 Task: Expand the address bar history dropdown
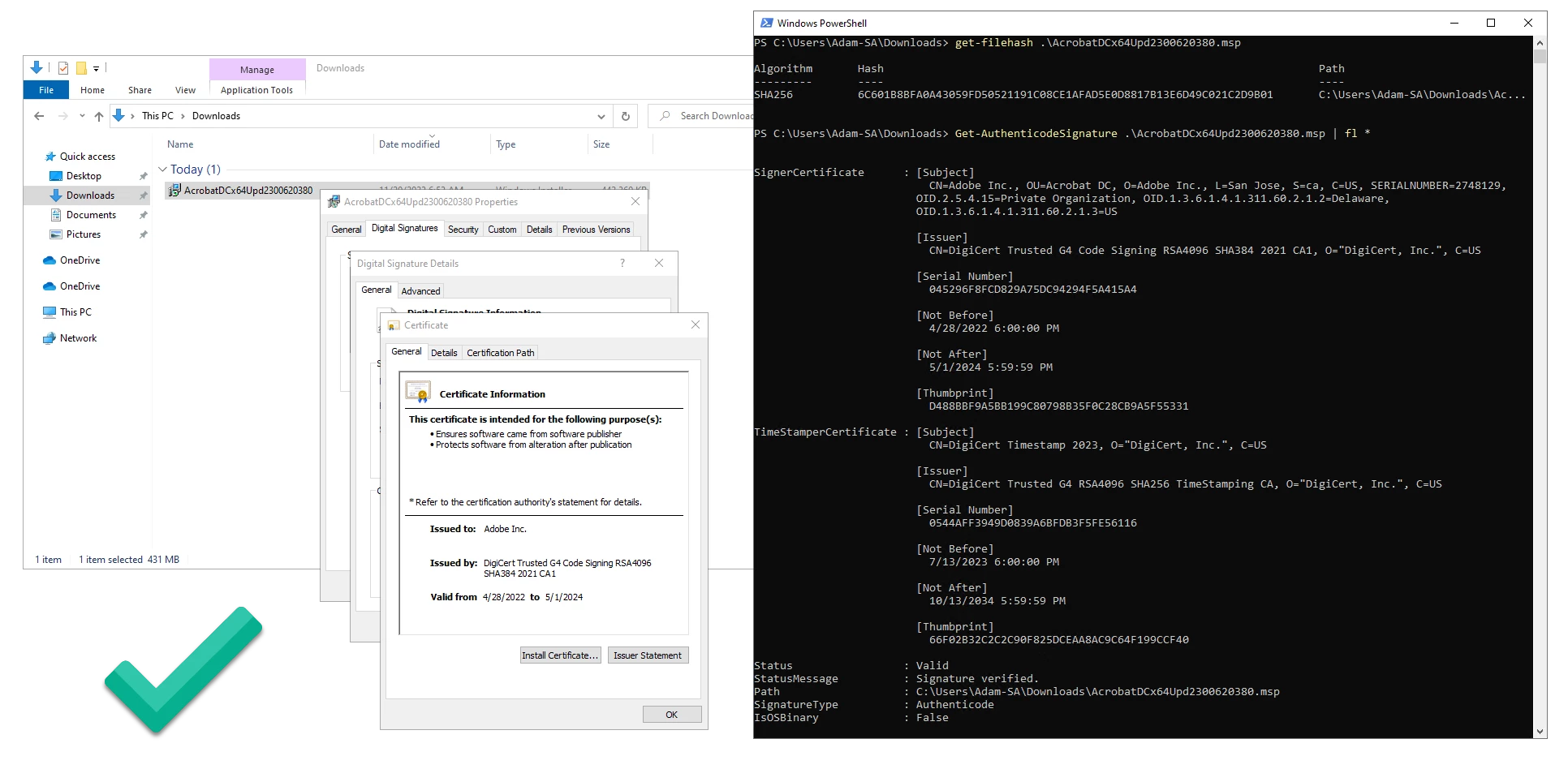click(601, 116)
